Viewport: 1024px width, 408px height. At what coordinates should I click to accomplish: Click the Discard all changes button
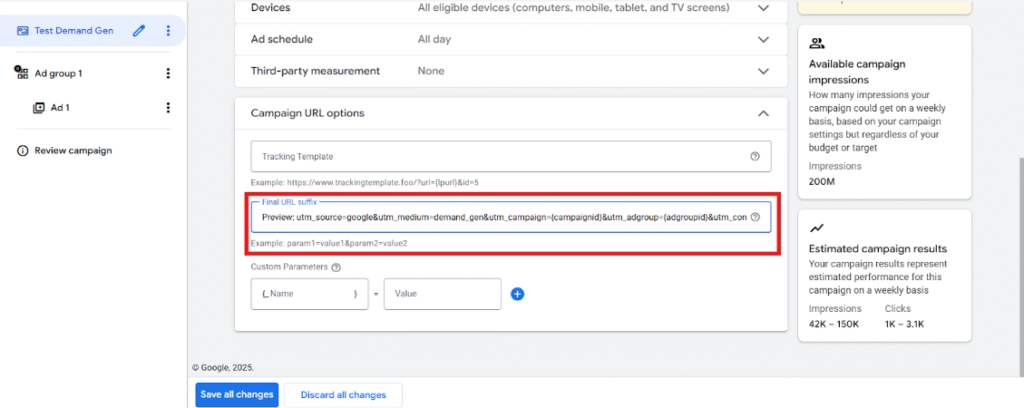[343, 395]
